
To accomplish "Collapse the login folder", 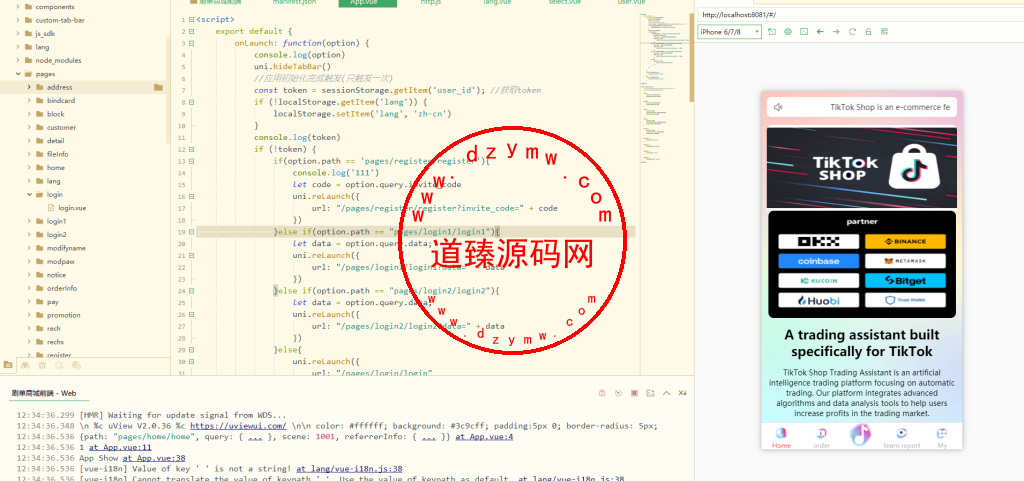I will click(x=29, y=194).
